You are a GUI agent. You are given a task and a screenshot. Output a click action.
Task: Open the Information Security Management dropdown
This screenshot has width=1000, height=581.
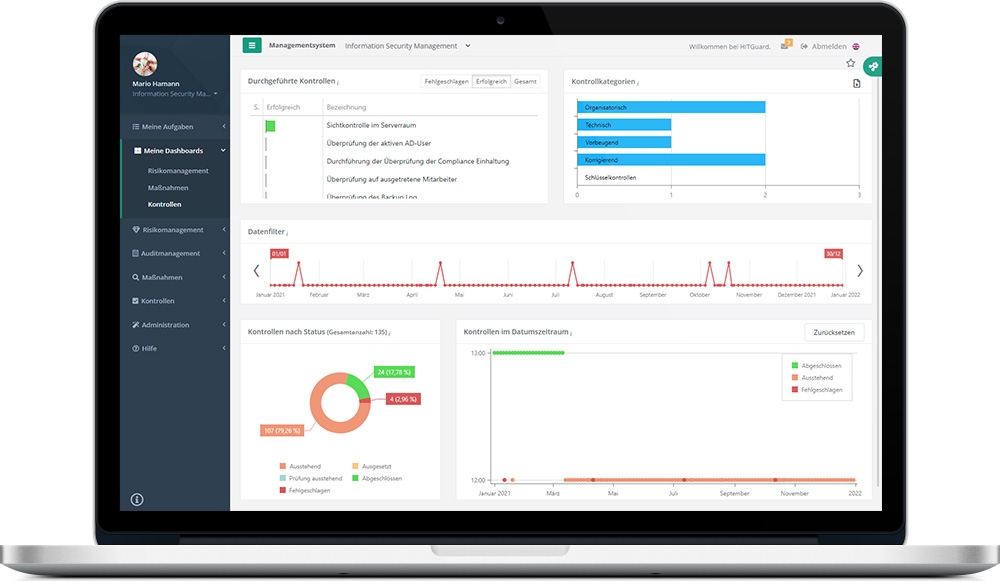coord(408,46)
